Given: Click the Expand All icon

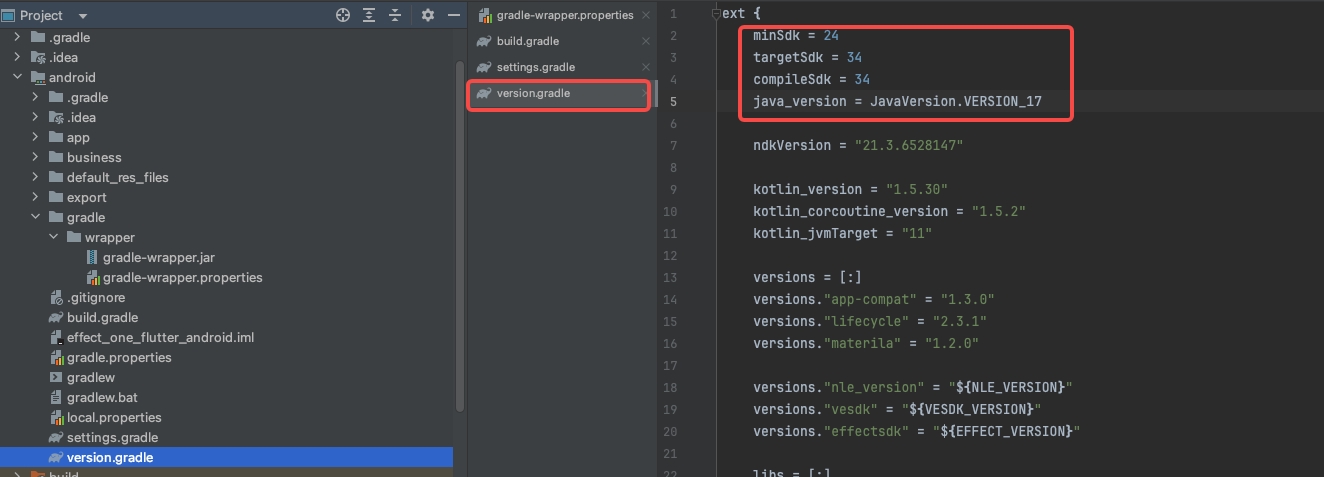Looking at the screenshot, I should pos(369,15).
